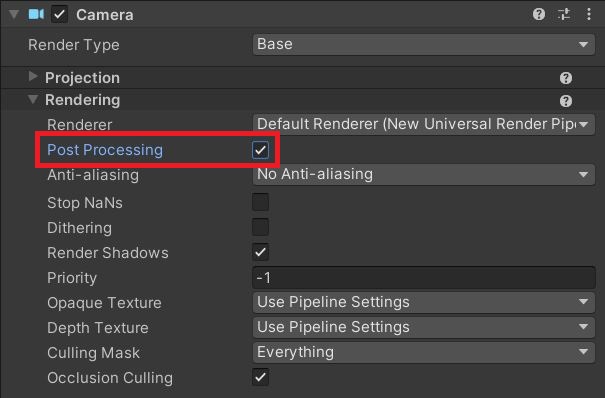The width and height of the screenshot is (605, 398).
Task: Open Camera component preset selector
Action: pyautogui.click(x=564, y=14)
